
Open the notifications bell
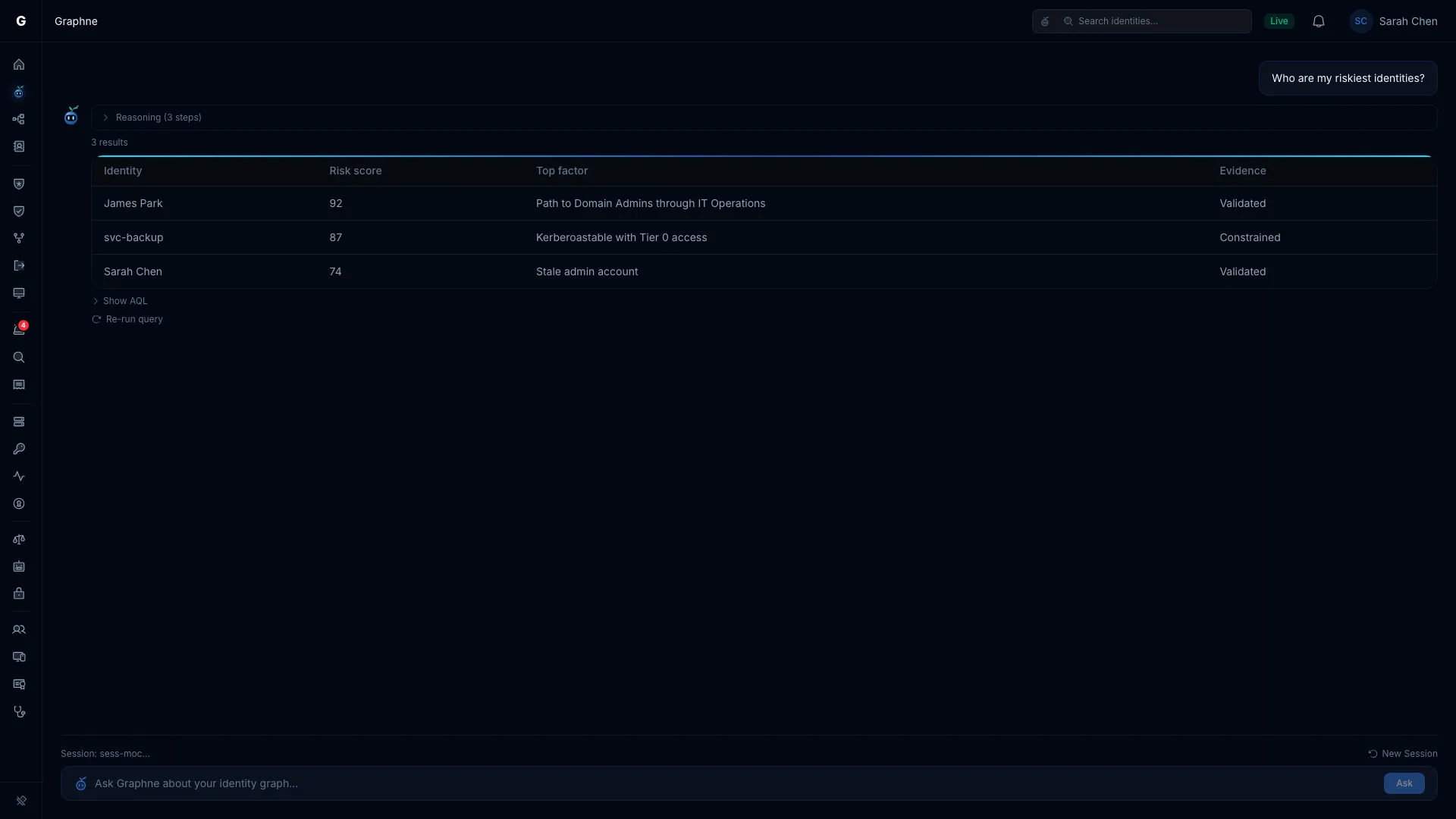[1319, 21]
